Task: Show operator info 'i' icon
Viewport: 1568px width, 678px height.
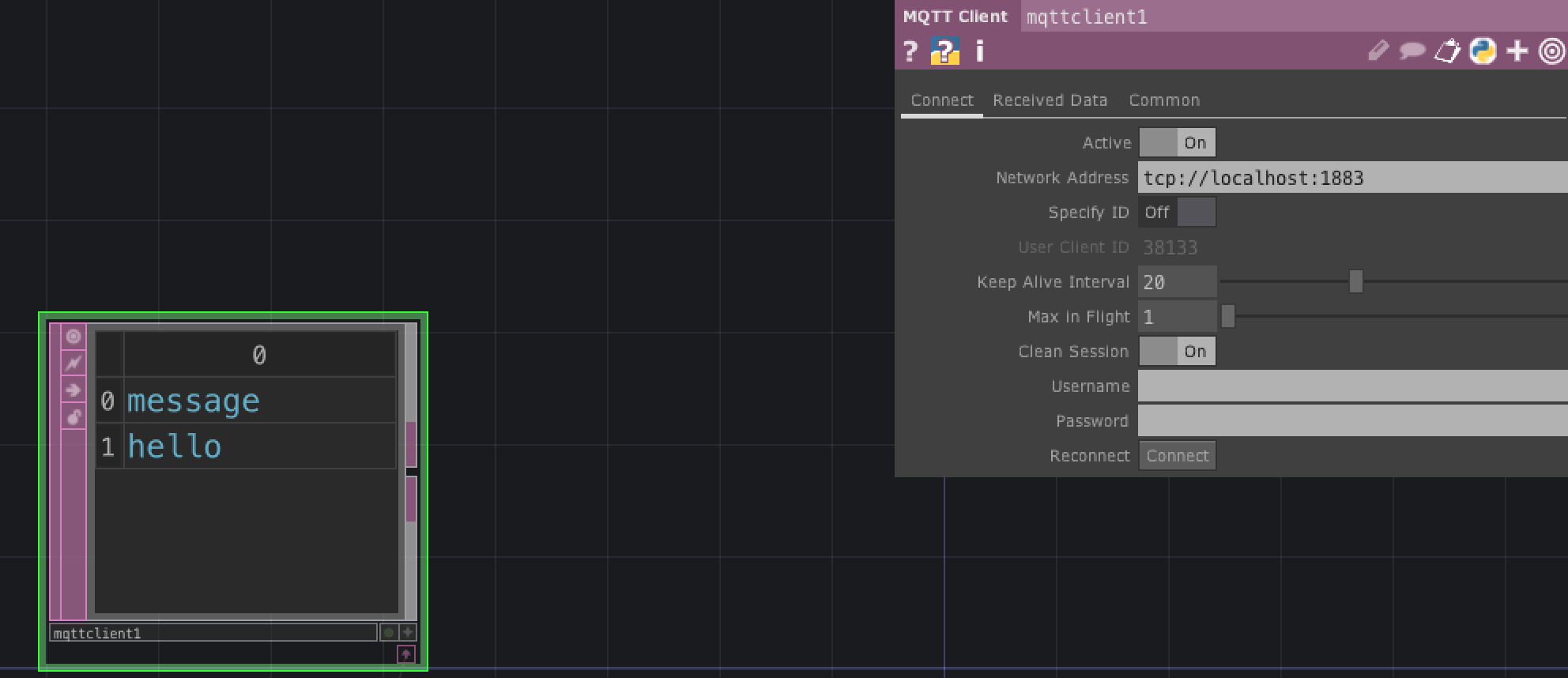Action: [980, 51]
